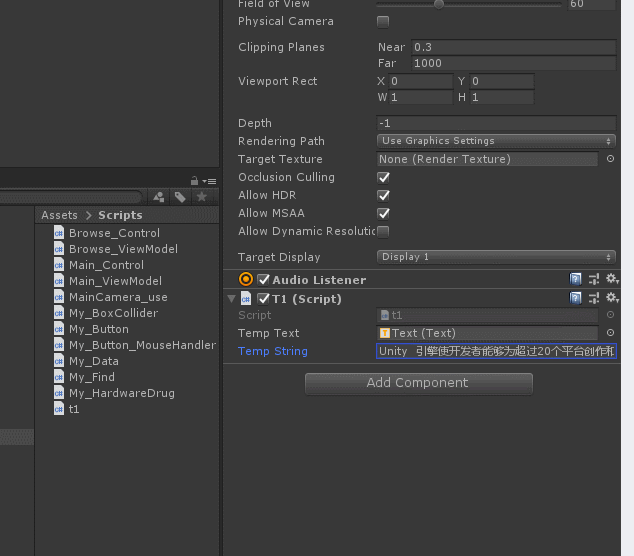Screen dimensions: 634x556
Task: Click the Depth value field
Action: [x=497, y=123]
